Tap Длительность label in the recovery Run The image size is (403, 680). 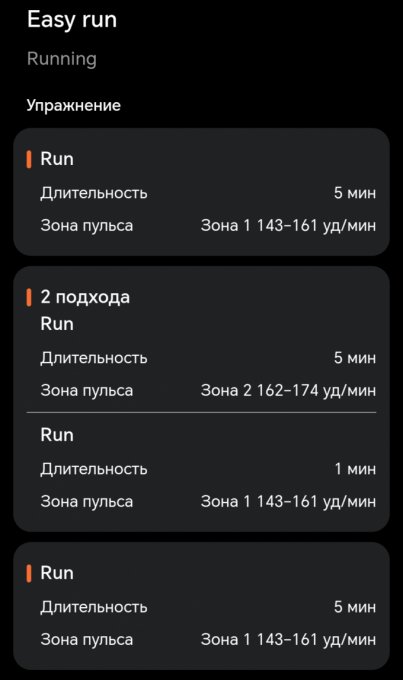(94, 469)
